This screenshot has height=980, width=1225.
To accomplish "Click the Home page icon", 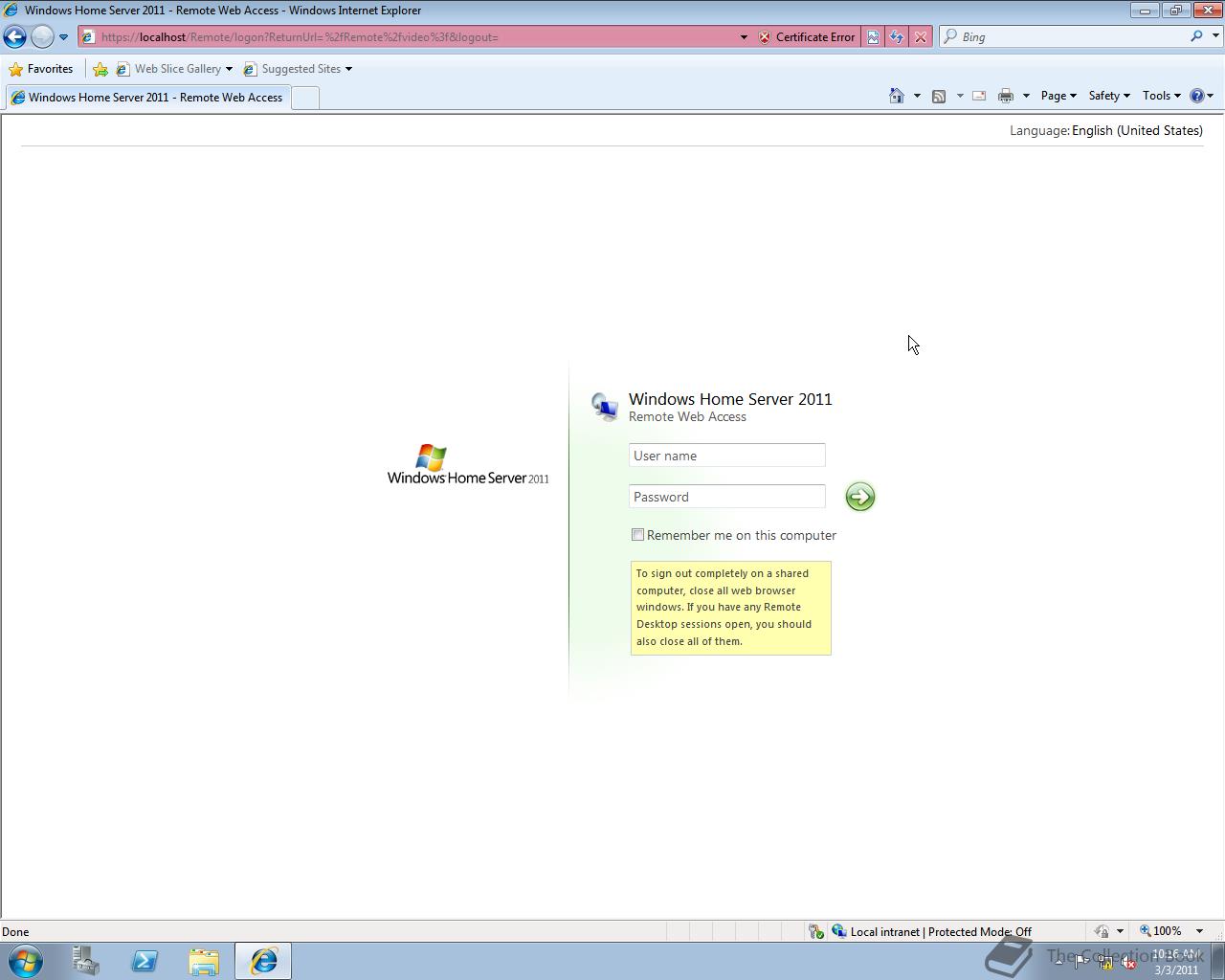I will (x=897, y=96).
